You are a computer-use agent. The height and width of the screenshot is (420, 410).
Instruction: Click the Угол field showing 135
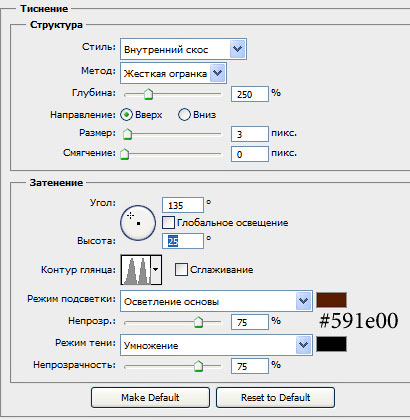click(x=183, y=205)
